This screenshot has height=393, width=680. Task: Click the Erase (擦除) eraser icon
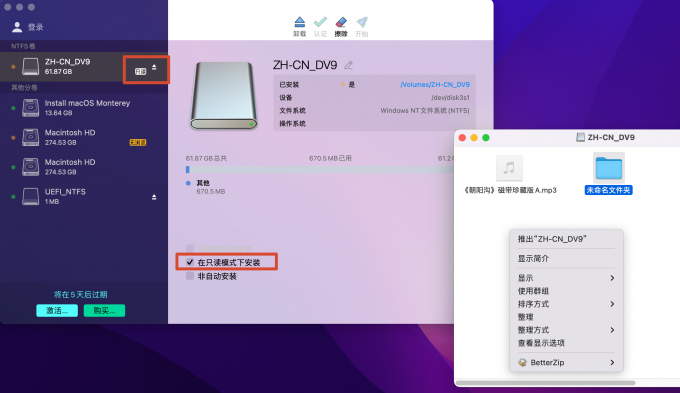341,22
